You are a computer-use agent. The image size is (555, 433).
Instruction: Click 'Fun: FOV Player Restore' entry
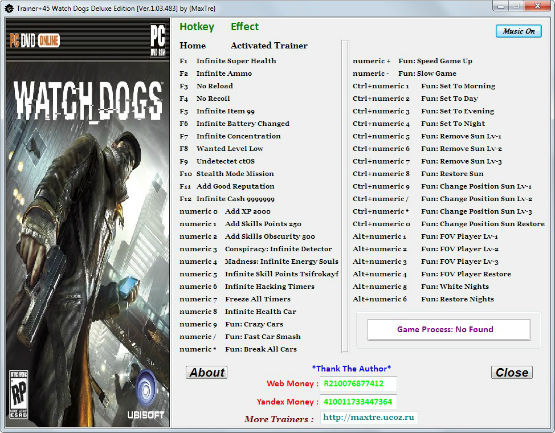tap(466, 274)
